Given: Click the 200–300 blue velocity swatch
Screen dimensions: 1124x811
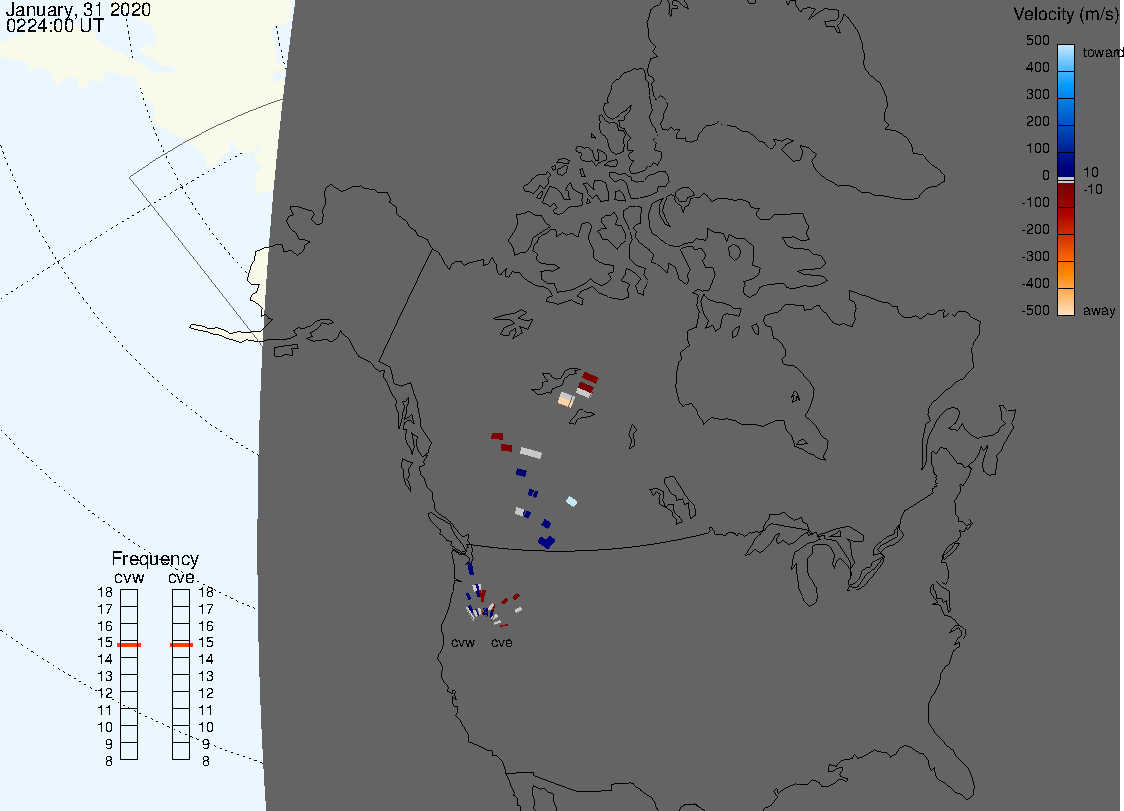Looking at the screenshot, I should (1065, 111).
